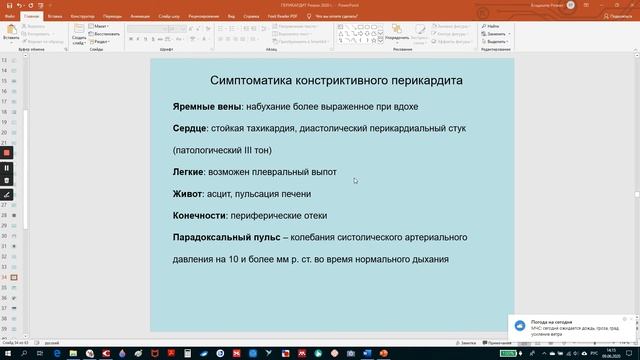This screenshot has width=640, height=360.
Task: Open the Макет layout dropdown
Action: coord(98,26)
